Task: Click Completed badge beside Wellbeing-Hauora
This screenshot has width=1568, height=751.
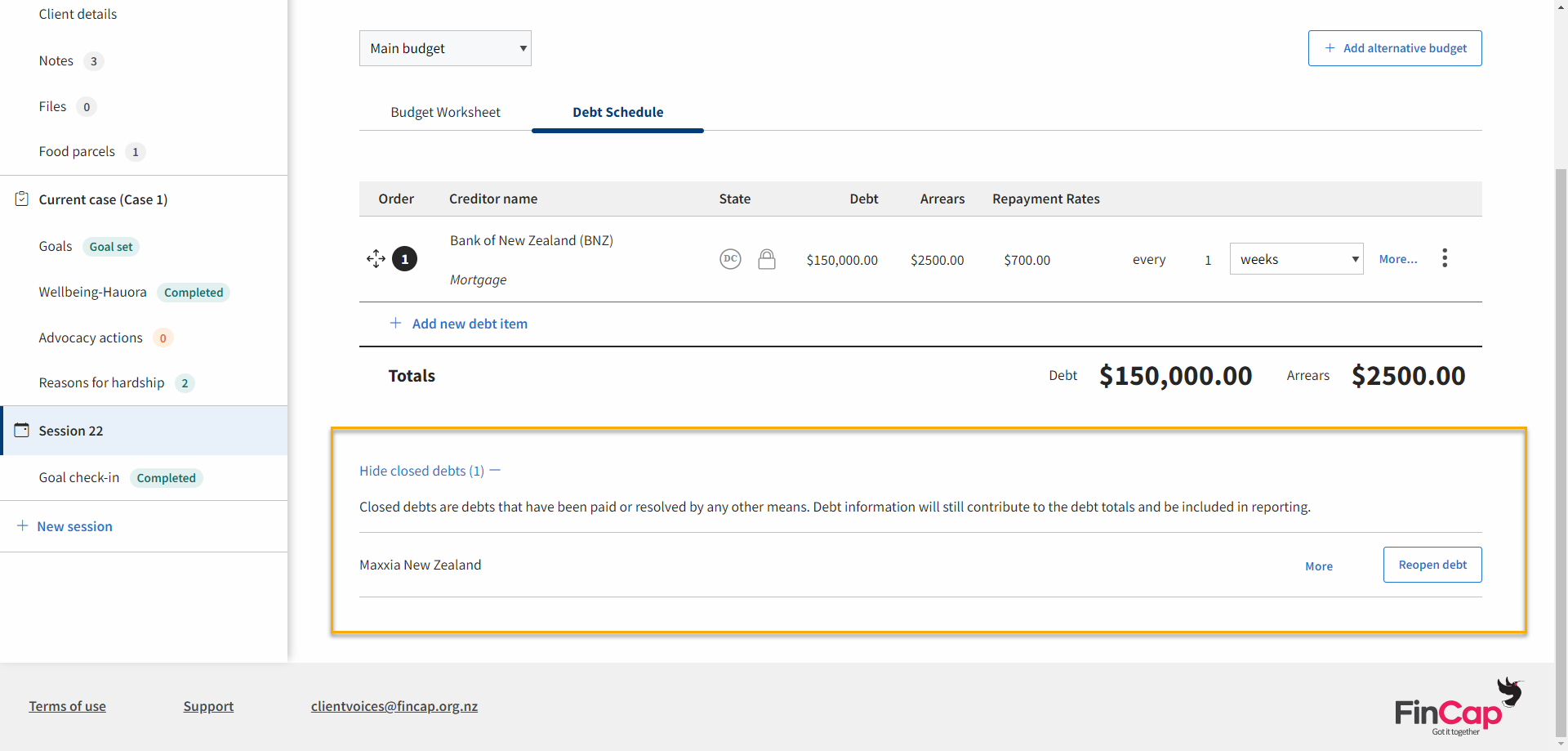Action: click(194, 293)
